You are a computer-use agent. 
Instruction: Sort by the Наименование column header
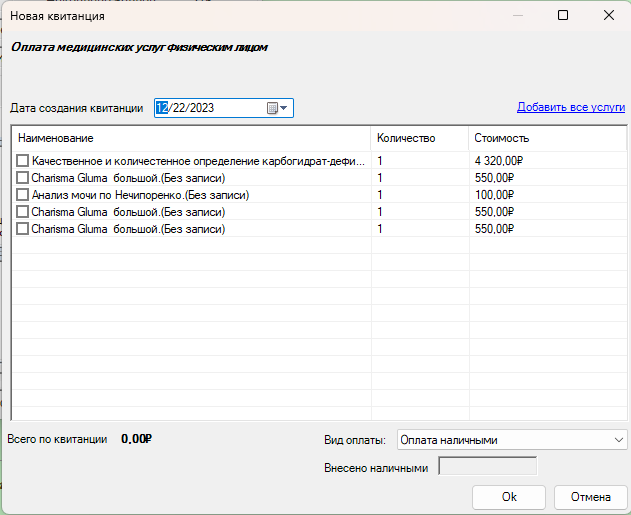coord(190,138)
